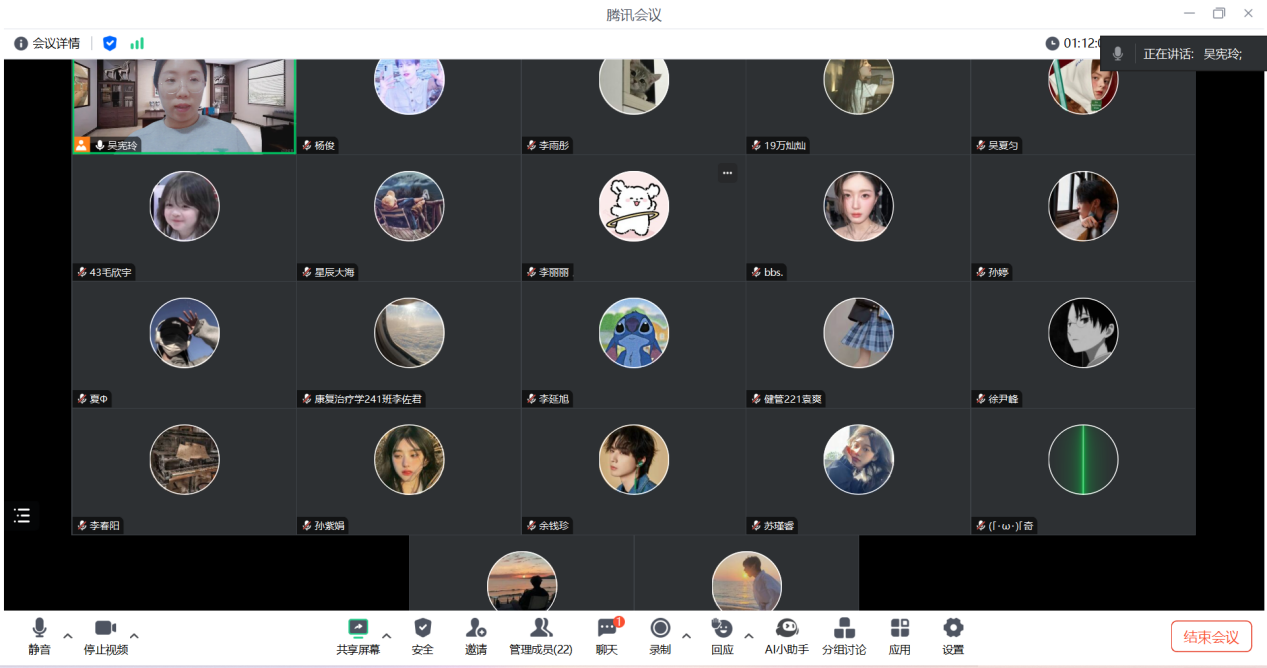Open the 安全 security shield

tap(423, 636)
